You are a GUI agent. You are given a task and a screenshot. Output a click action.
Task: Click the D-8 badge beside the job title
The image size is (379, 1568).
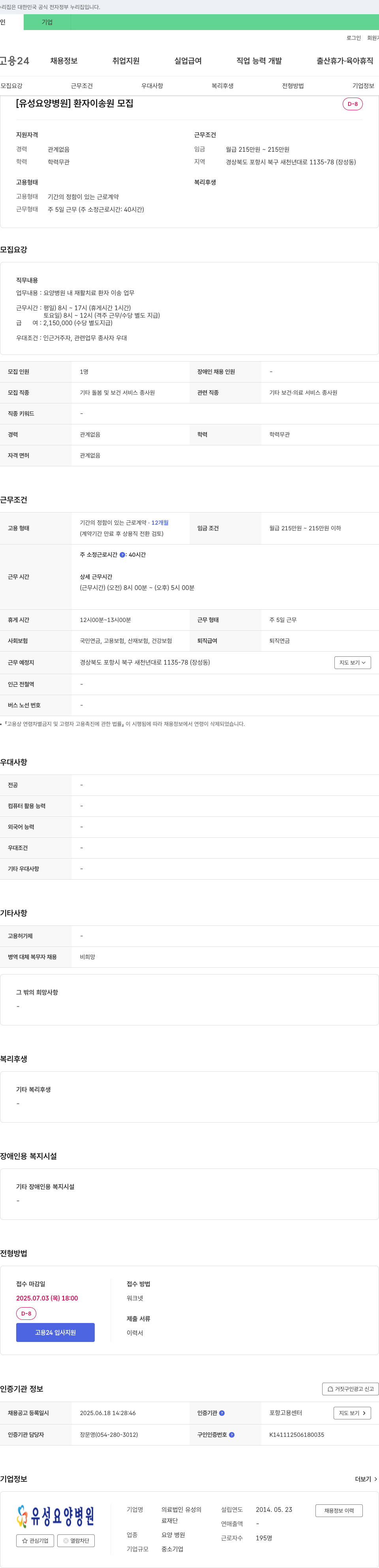click(x=353, y=104)
